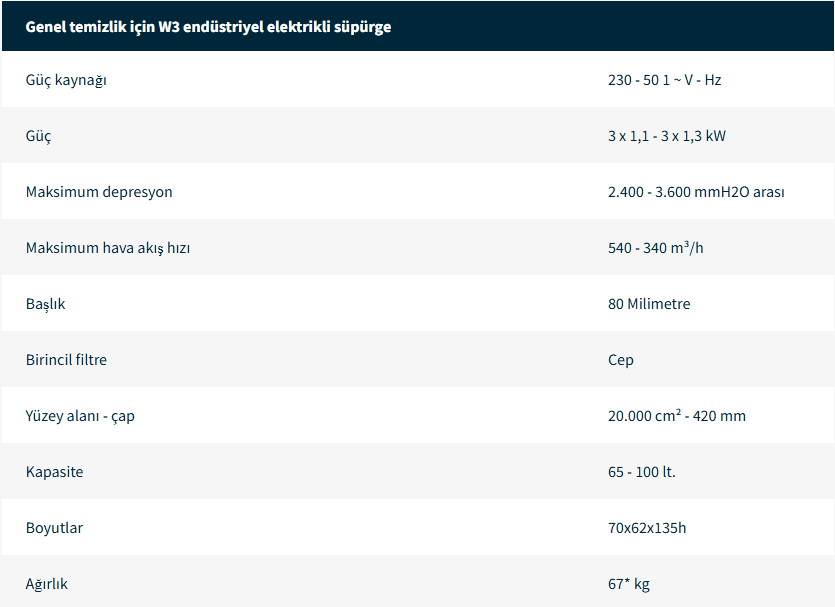
Task: Click the 'Maksimum depresyon' label
Action: click(x=99, y=192)
